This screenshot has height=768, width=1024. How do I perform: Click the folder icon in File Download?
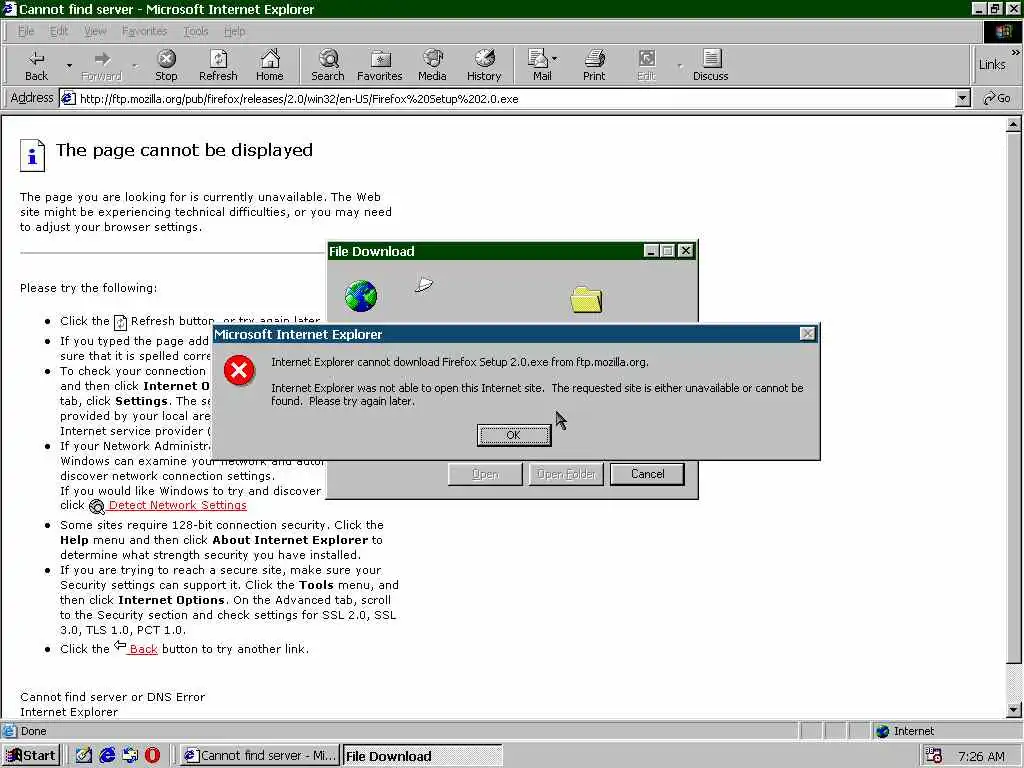click(586, 299)
